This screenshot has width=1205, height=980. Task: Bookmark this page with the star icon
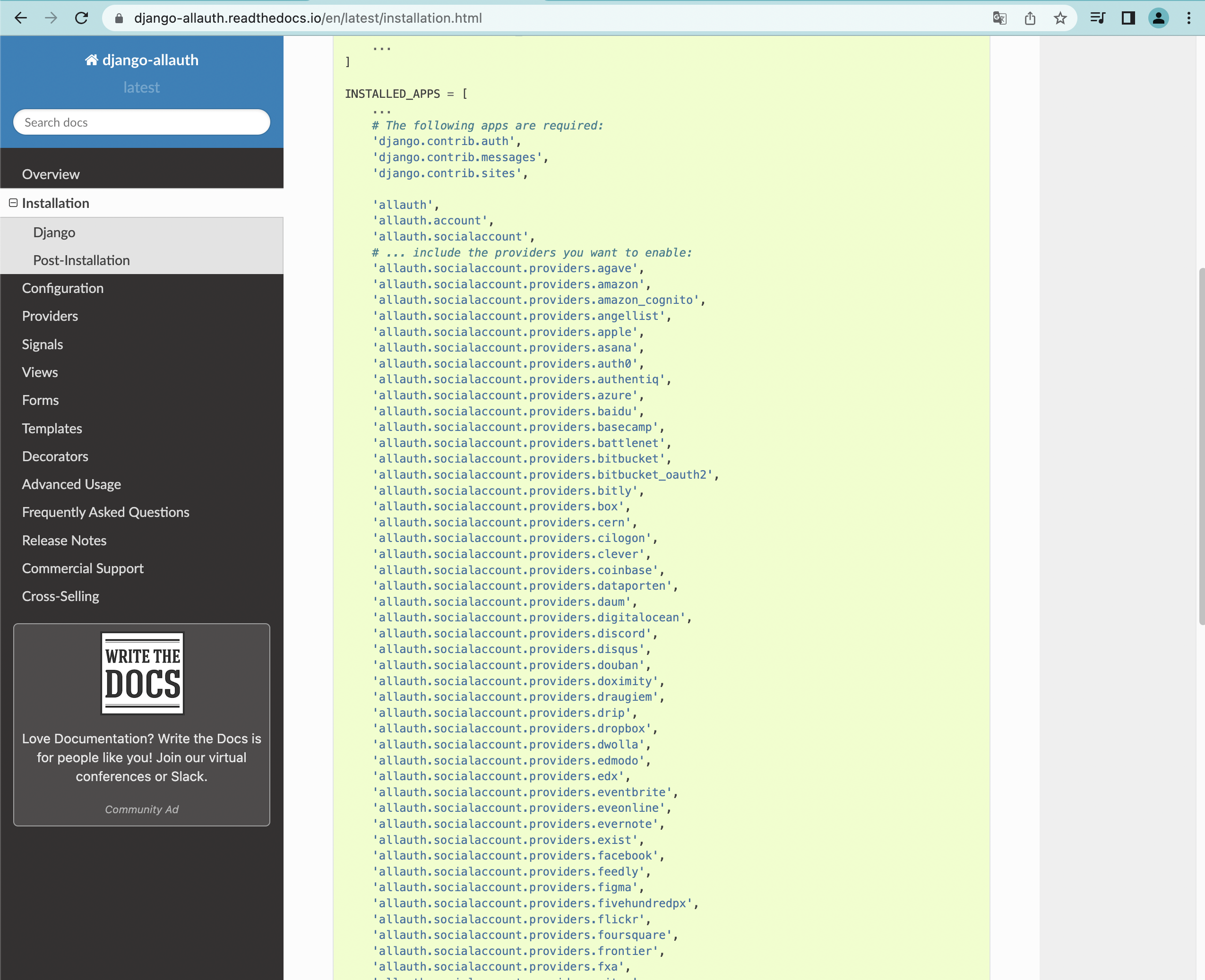point(1060,18)
